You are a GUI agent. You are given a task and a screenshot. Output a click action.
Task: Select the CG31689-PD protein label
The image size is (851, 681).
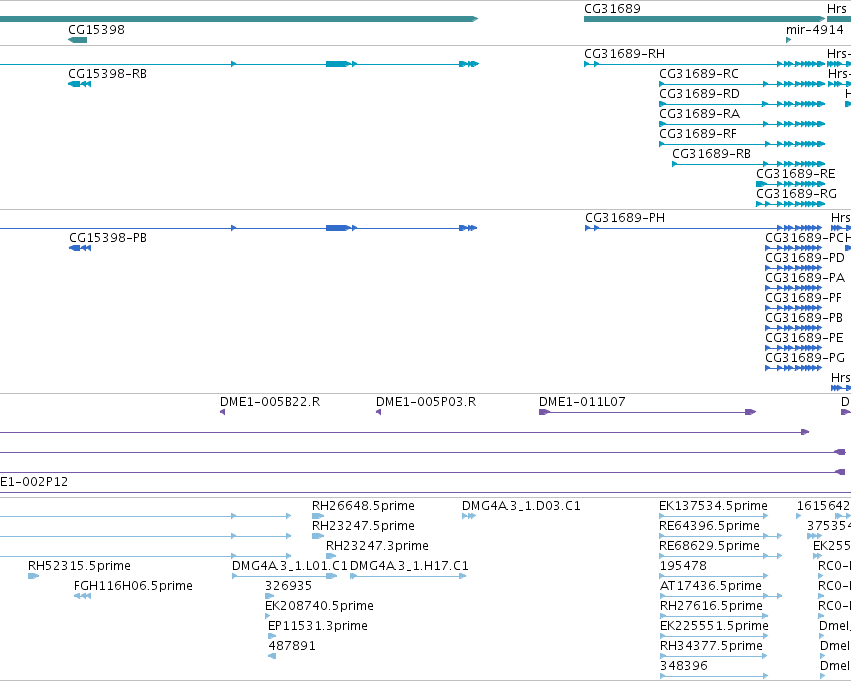point(805,258)
